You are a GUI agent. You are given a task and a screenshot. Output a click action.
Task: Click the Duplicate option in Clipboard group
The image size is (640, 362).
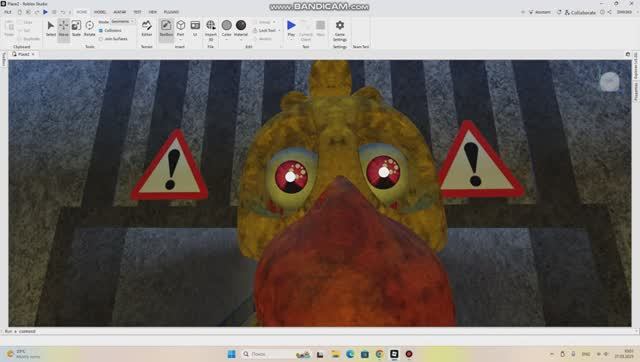point(29,39)
